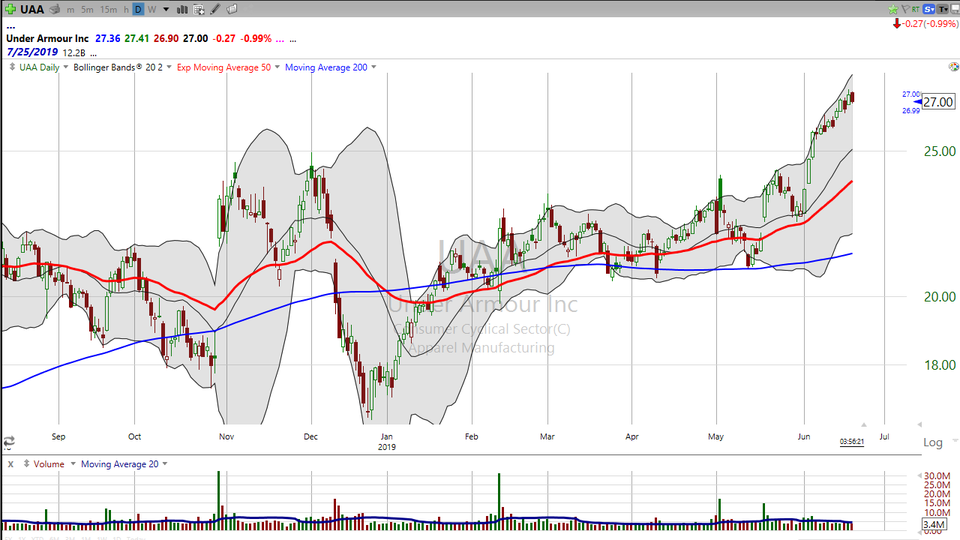Click the 18.00 price axis label
960x540 pixels.
940,366
